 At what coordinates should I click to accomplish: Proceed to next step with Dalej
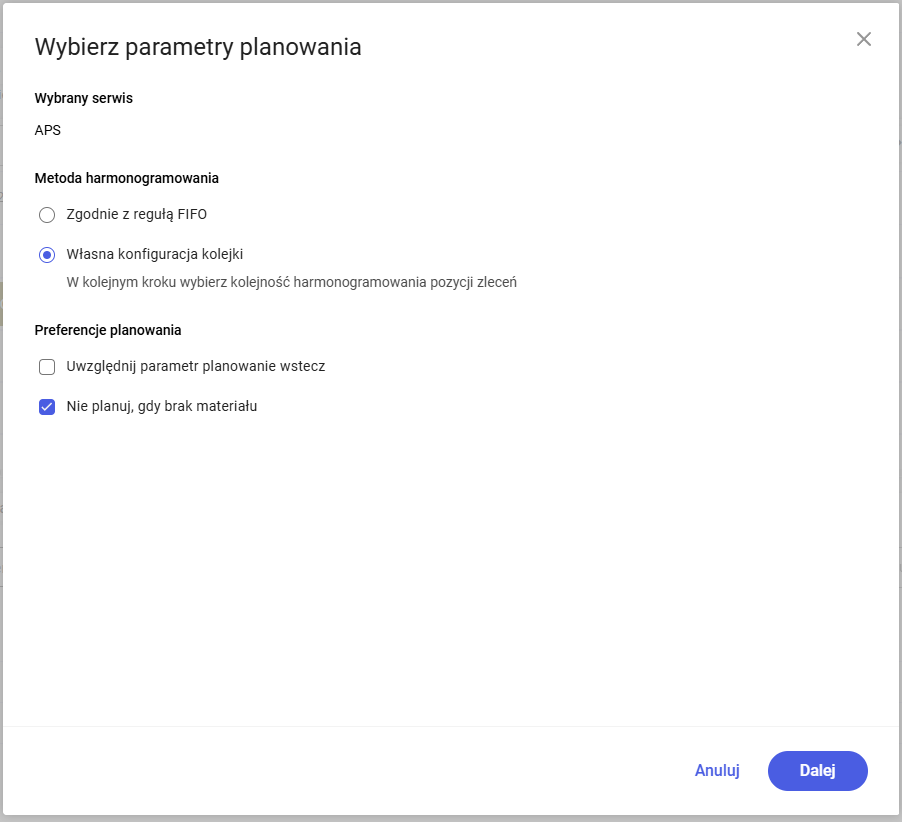click(x=817, y=770)
